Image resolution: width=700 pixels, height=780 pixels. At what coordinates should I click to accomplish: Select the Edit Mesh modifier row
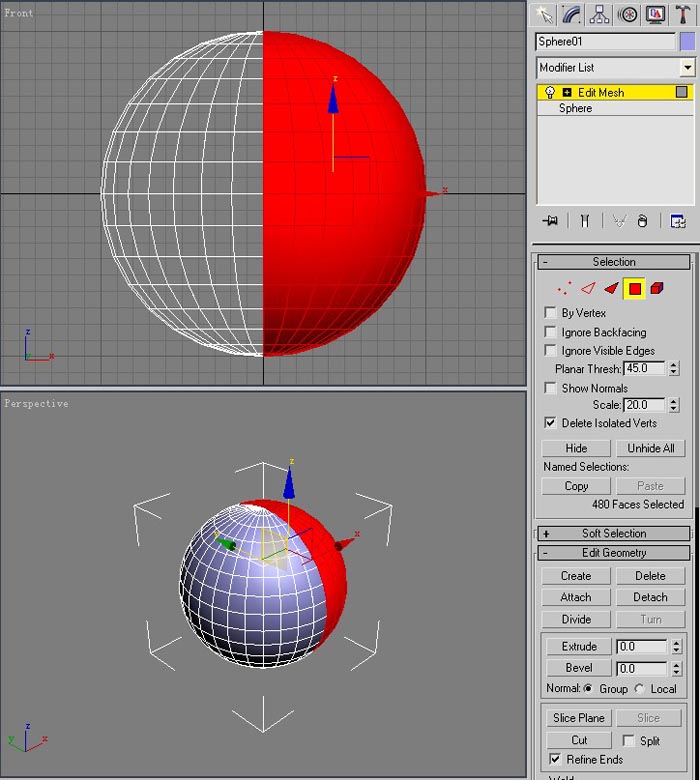(x=615, y=93)
